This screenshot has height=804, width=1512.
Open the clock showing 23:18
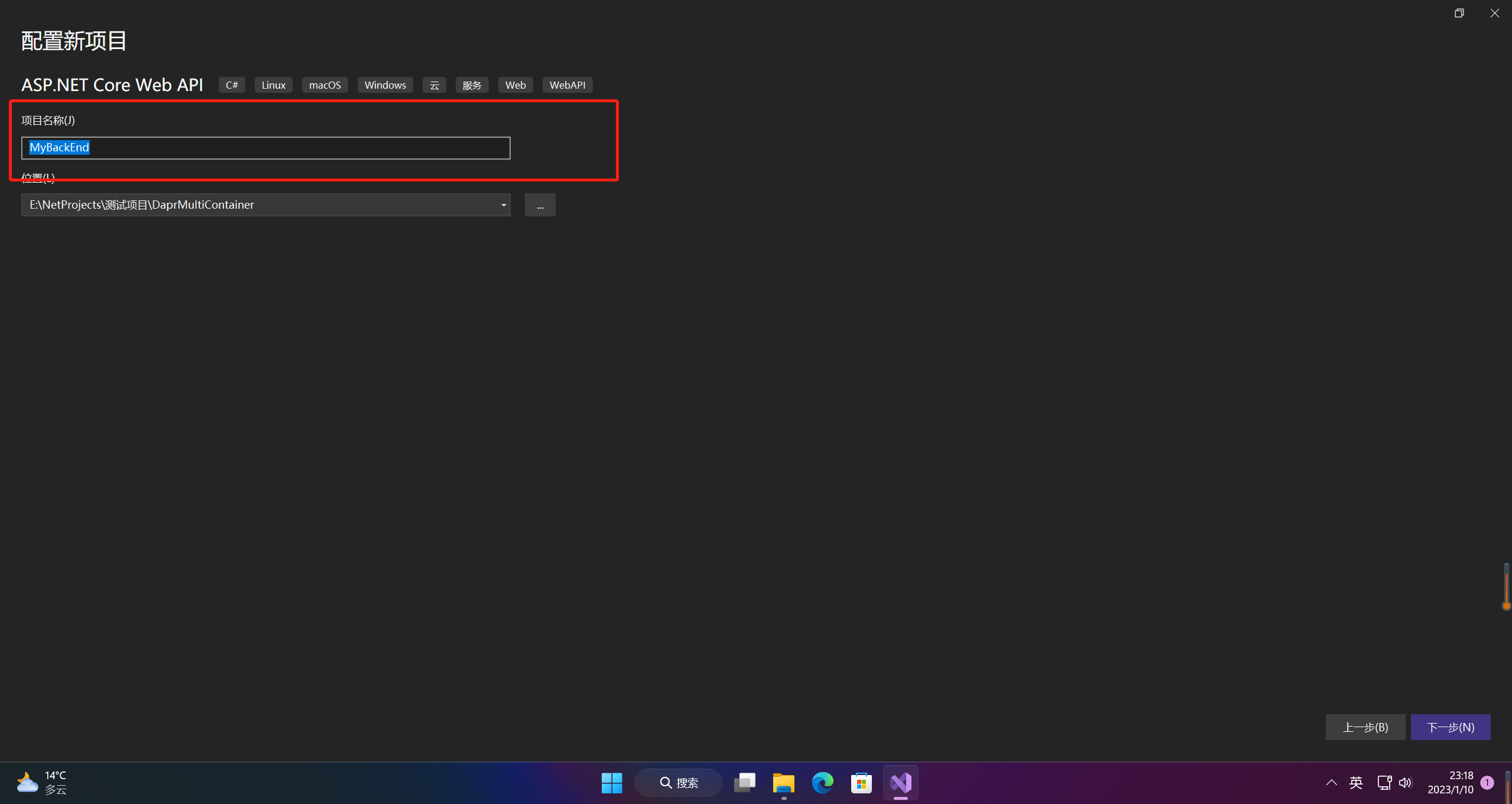tap(1451, 783)
